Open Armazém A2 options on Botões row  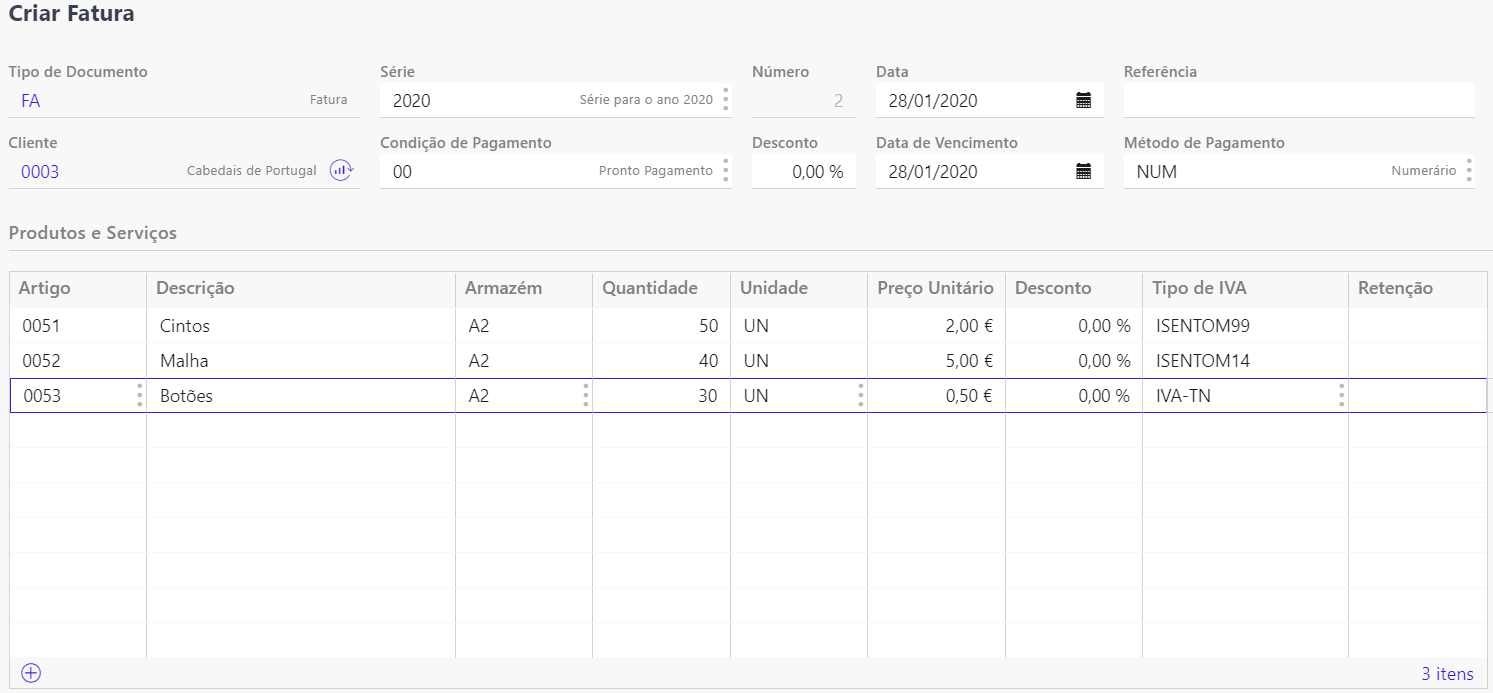point(586,396)
